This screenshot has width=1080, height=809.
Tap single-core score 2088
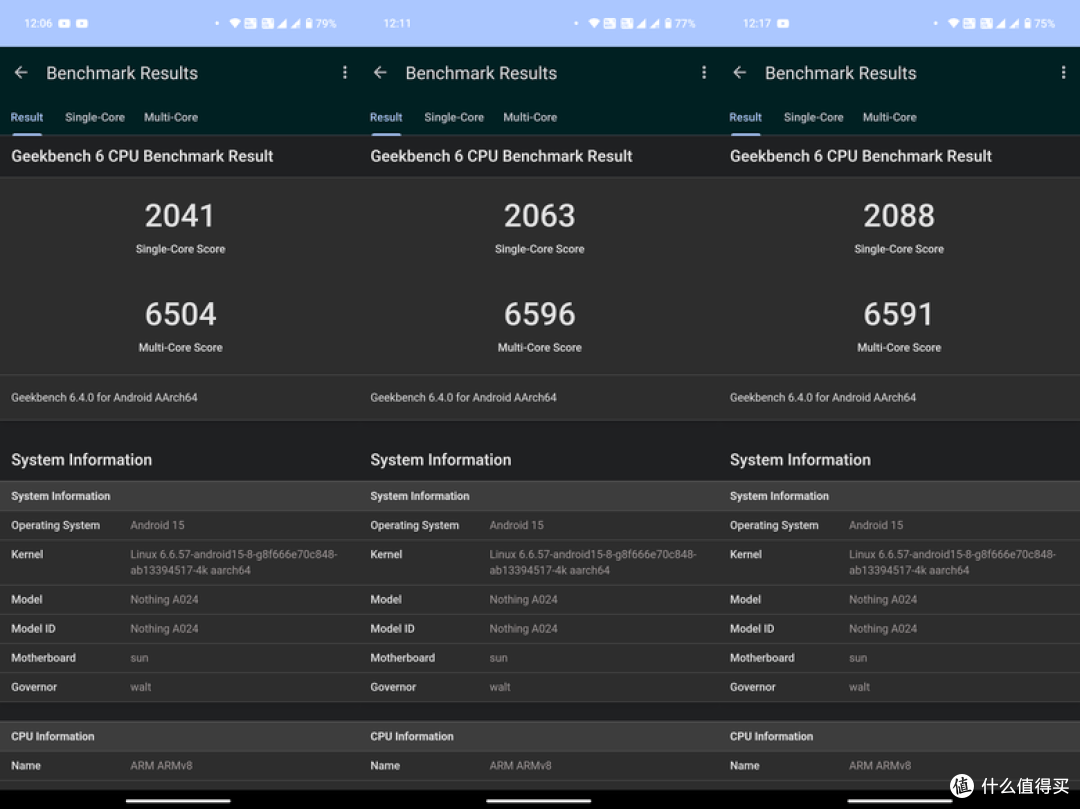pyautogui.click(x=899, y=216)
